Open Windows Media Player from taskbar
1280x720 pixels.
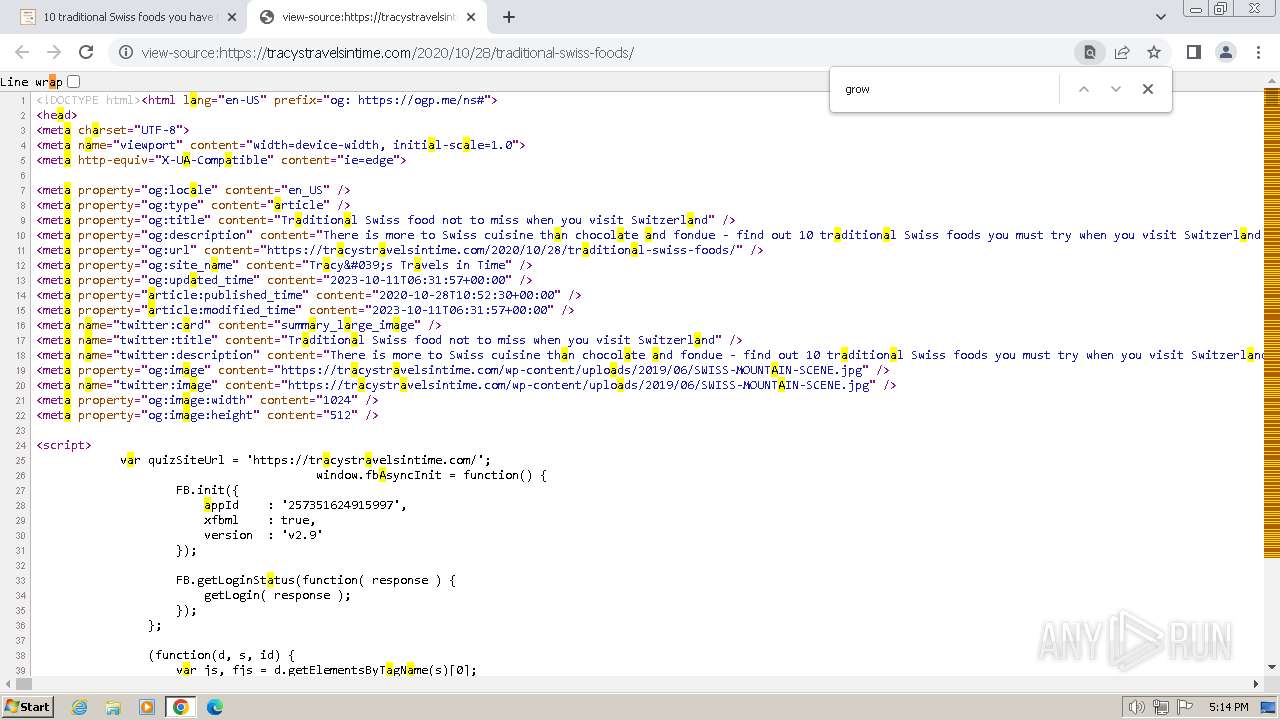click(147, 707)
